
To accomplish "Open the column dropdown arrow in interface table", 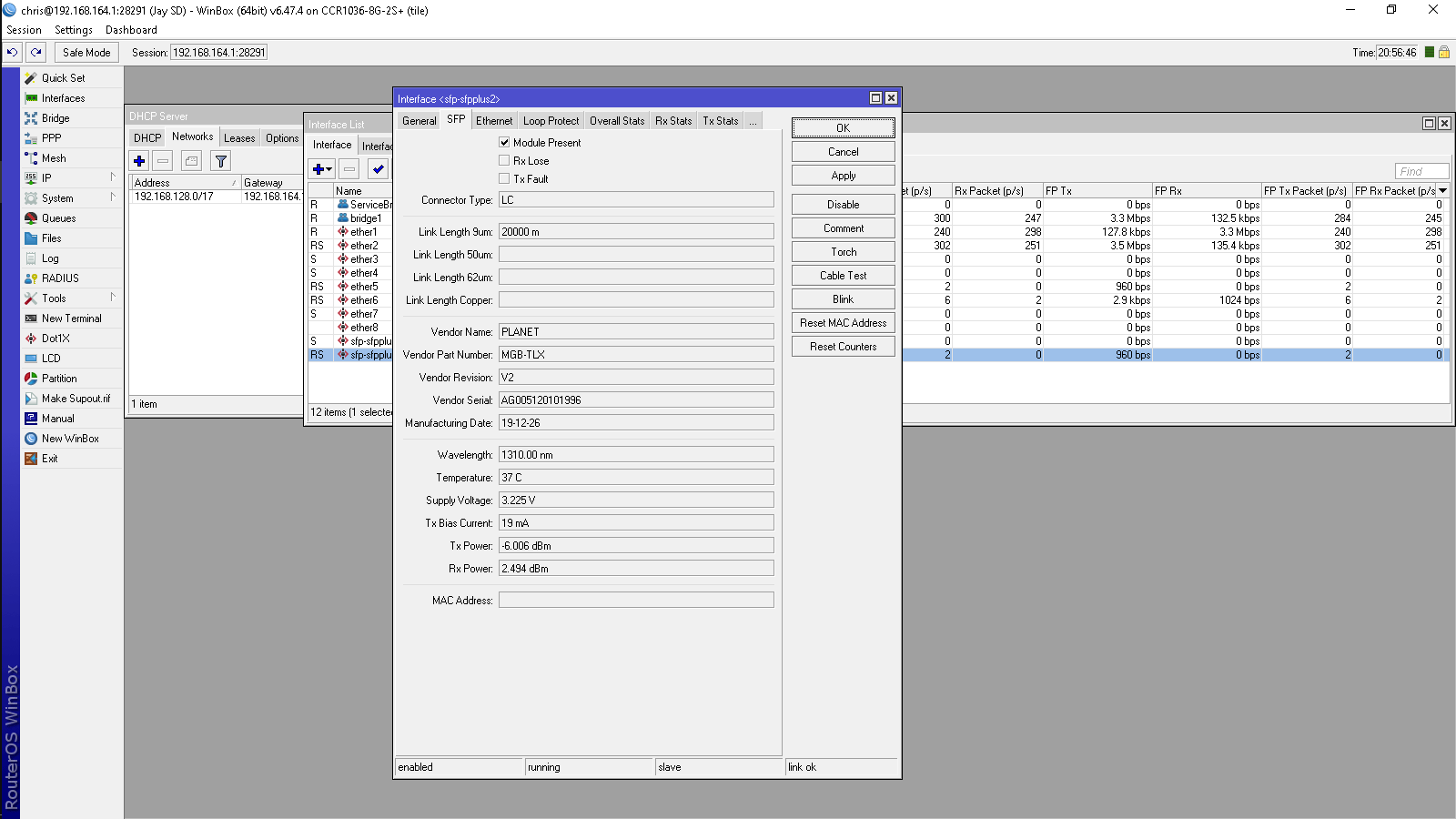I will (x=1442, y=191).
